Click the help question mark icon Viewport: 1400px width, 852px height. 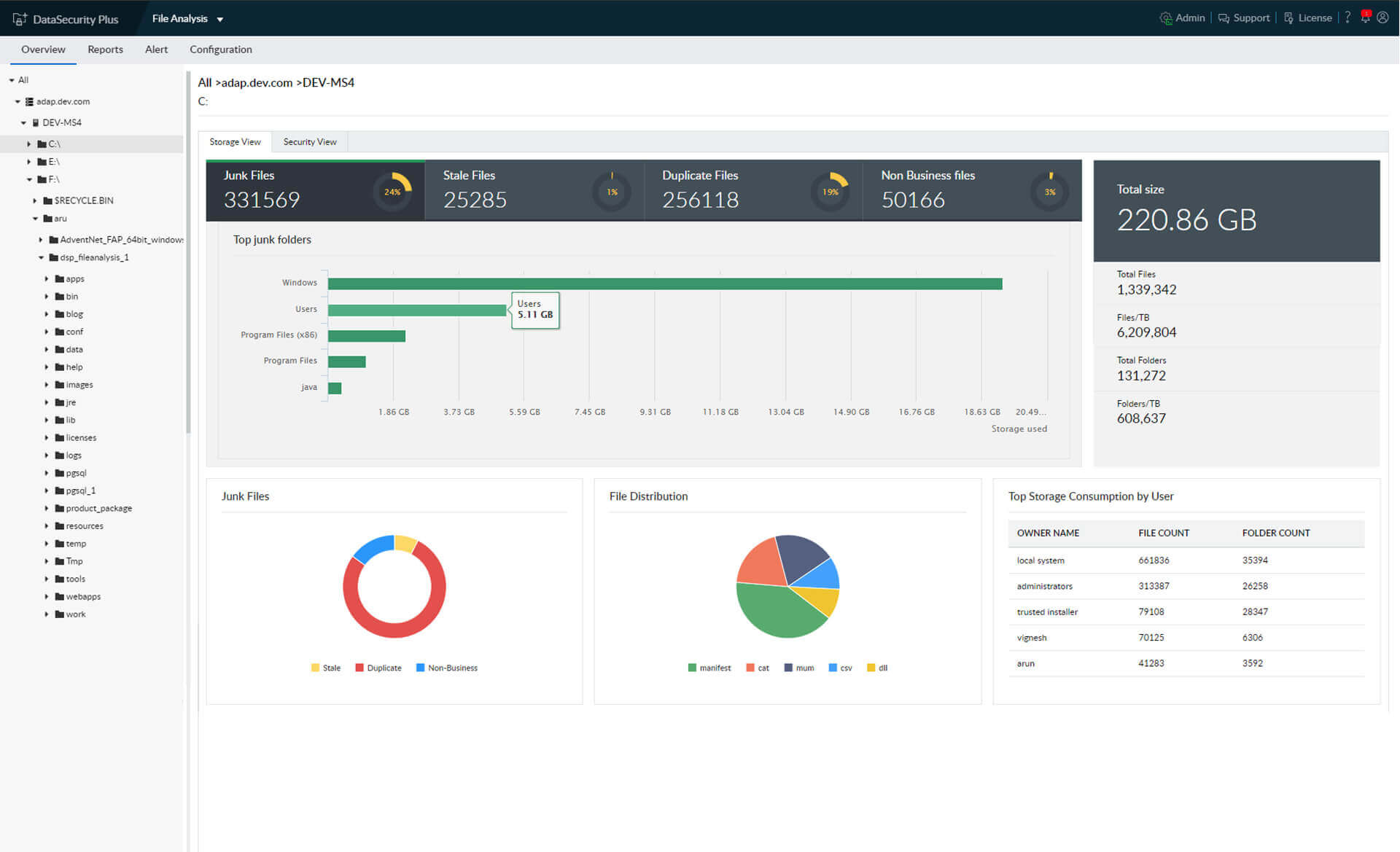[x=1347, y=17]
